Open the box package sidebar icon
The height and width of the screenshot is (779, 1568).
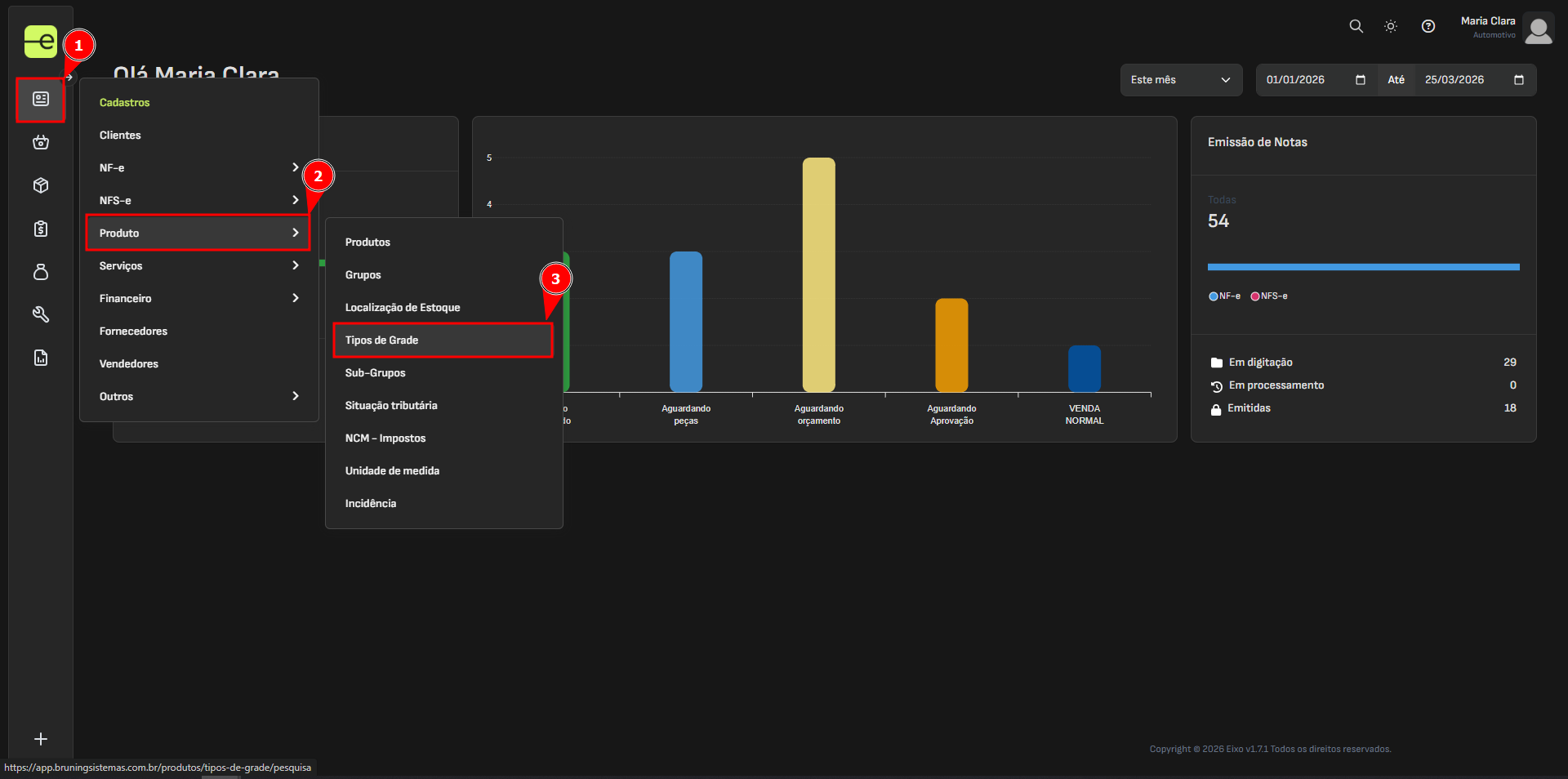click(41, 186)
